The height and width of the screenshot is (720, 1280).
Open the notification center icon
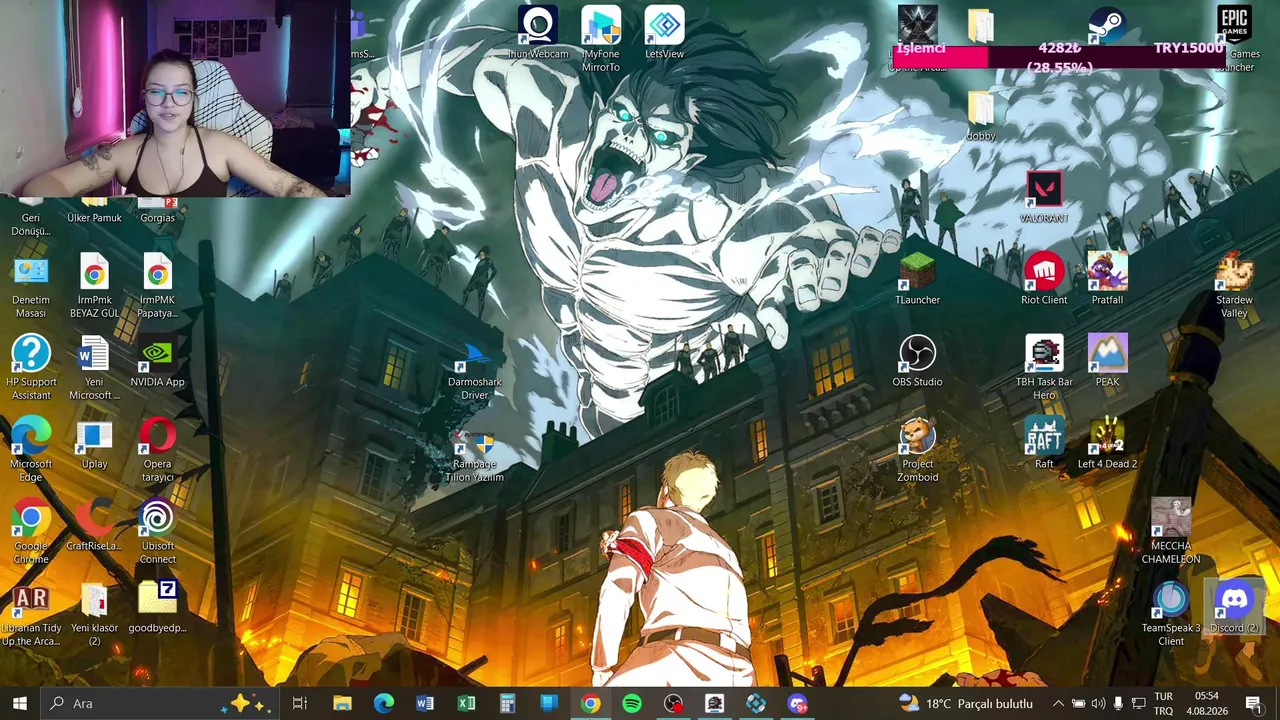click(1254, 703)
